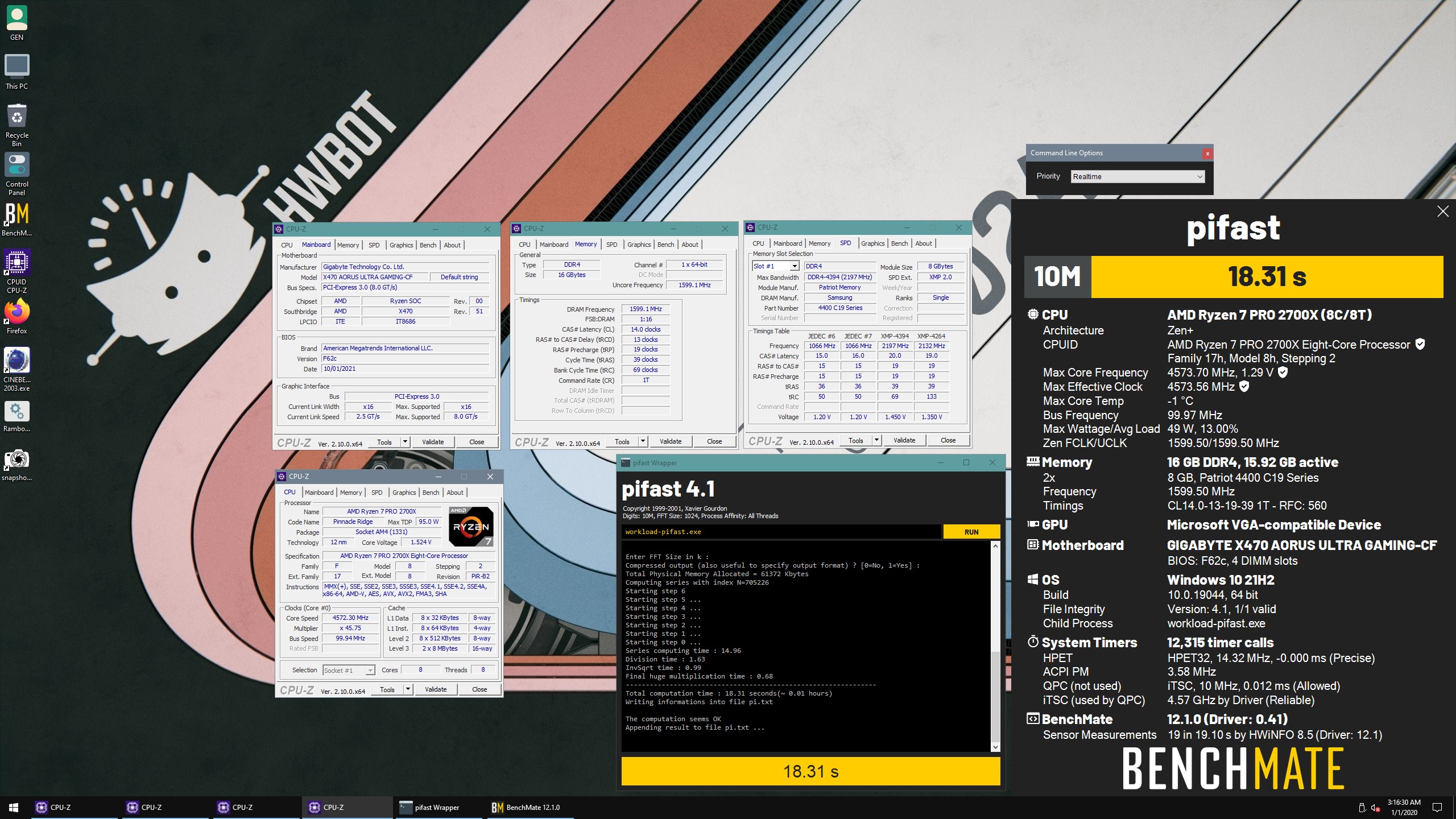Click Validate in bottom CPU tab window
This screenshot has height=819, width=1456.
coord(436,689)
